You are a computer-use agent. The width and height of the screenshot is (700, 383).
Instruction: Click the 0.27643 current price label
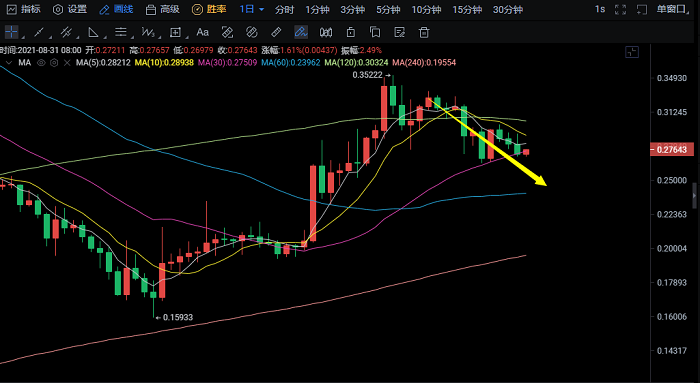pos(672,150)
